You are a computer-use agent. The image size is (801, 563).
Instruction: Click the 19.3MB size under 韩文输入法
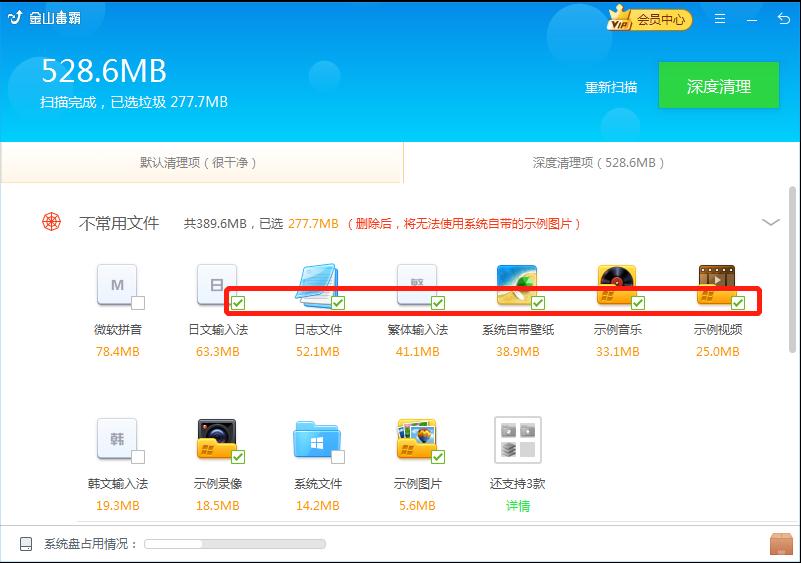(x=117, y=505)
